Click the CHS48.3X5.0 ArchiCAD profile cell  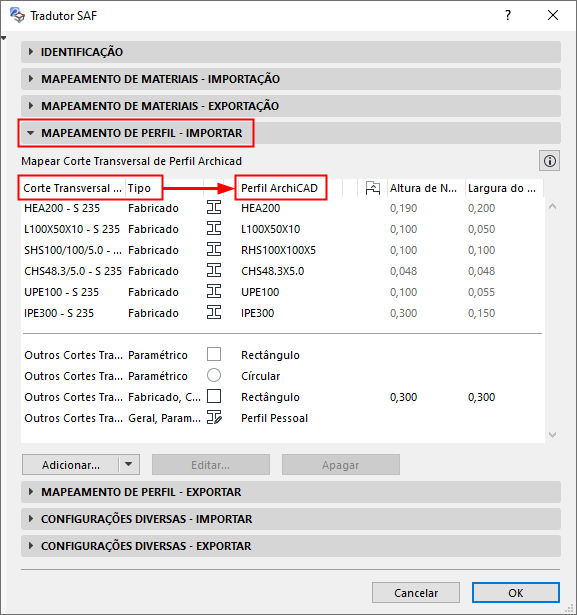pos(272,271)
